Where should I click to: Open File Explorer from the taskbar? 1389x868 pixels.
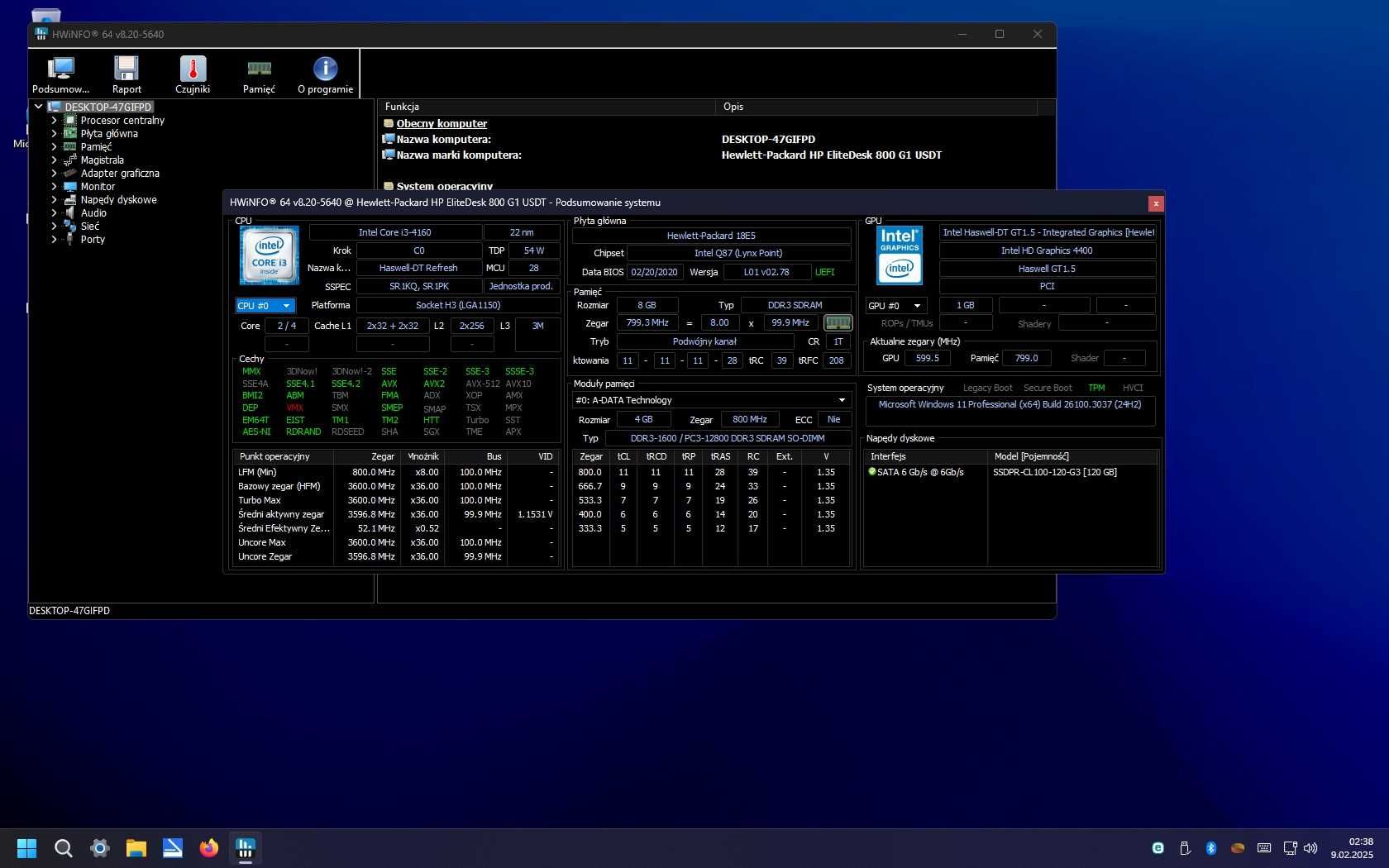coord(136,848)
